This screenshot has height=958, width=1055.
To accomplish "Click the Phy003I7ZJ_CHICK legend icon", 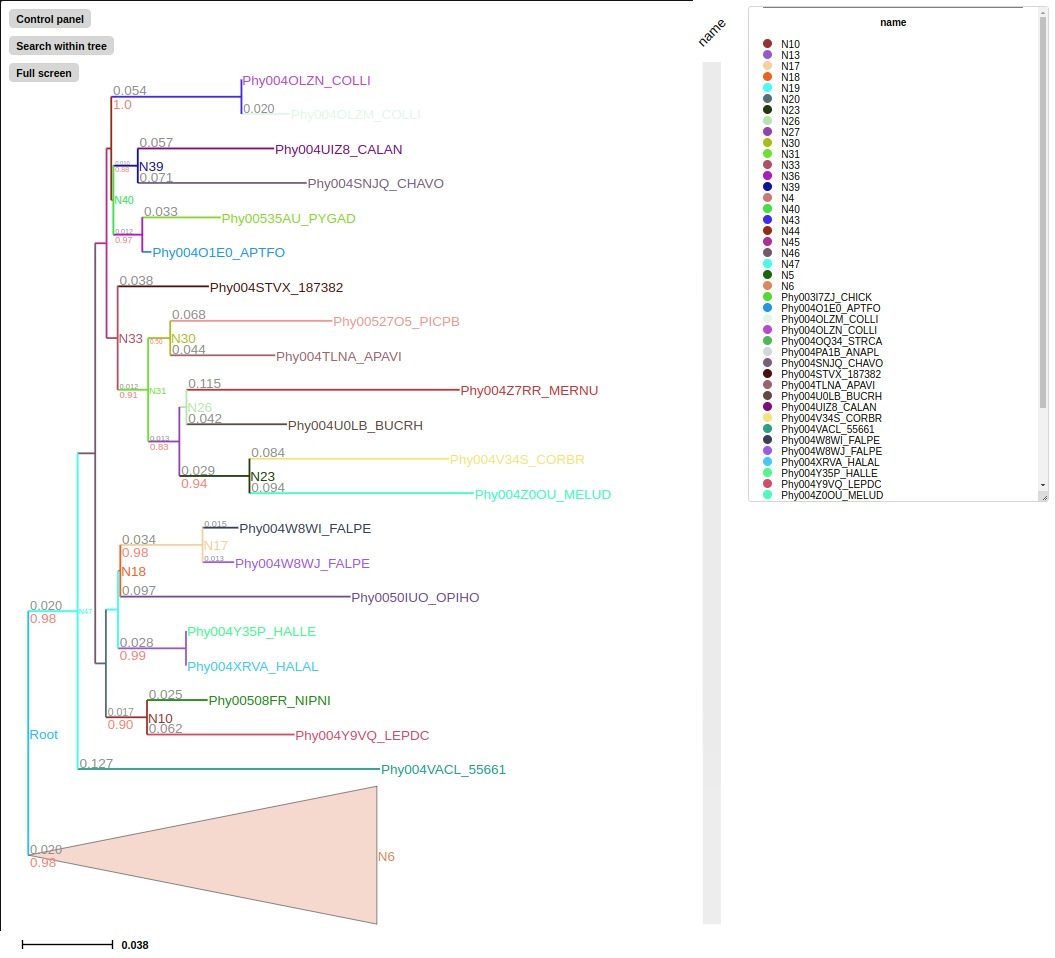I will 766,297.
